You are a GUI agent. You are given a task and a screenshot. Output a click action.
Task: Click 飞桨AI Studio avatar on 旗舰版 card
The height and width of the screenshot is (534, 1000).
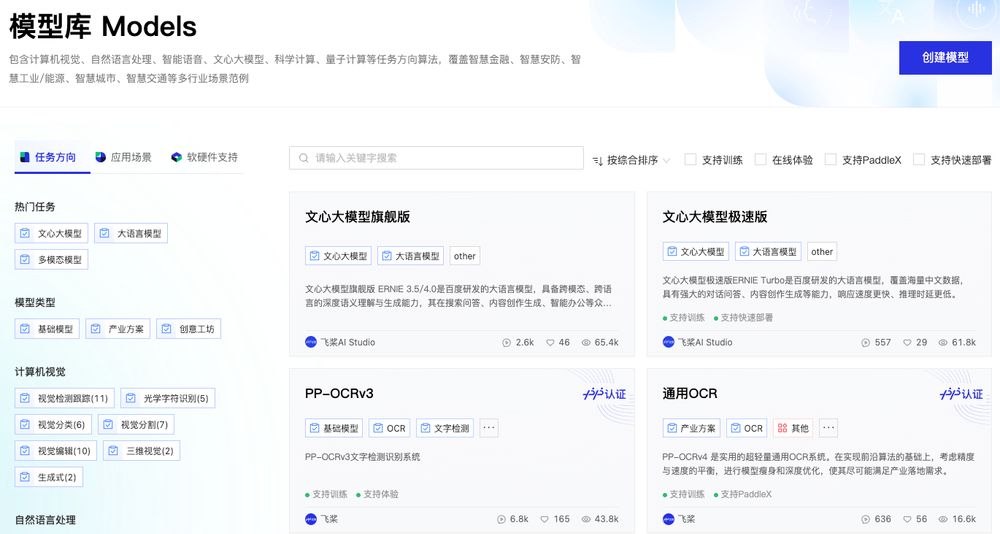[x=311, y=342]
